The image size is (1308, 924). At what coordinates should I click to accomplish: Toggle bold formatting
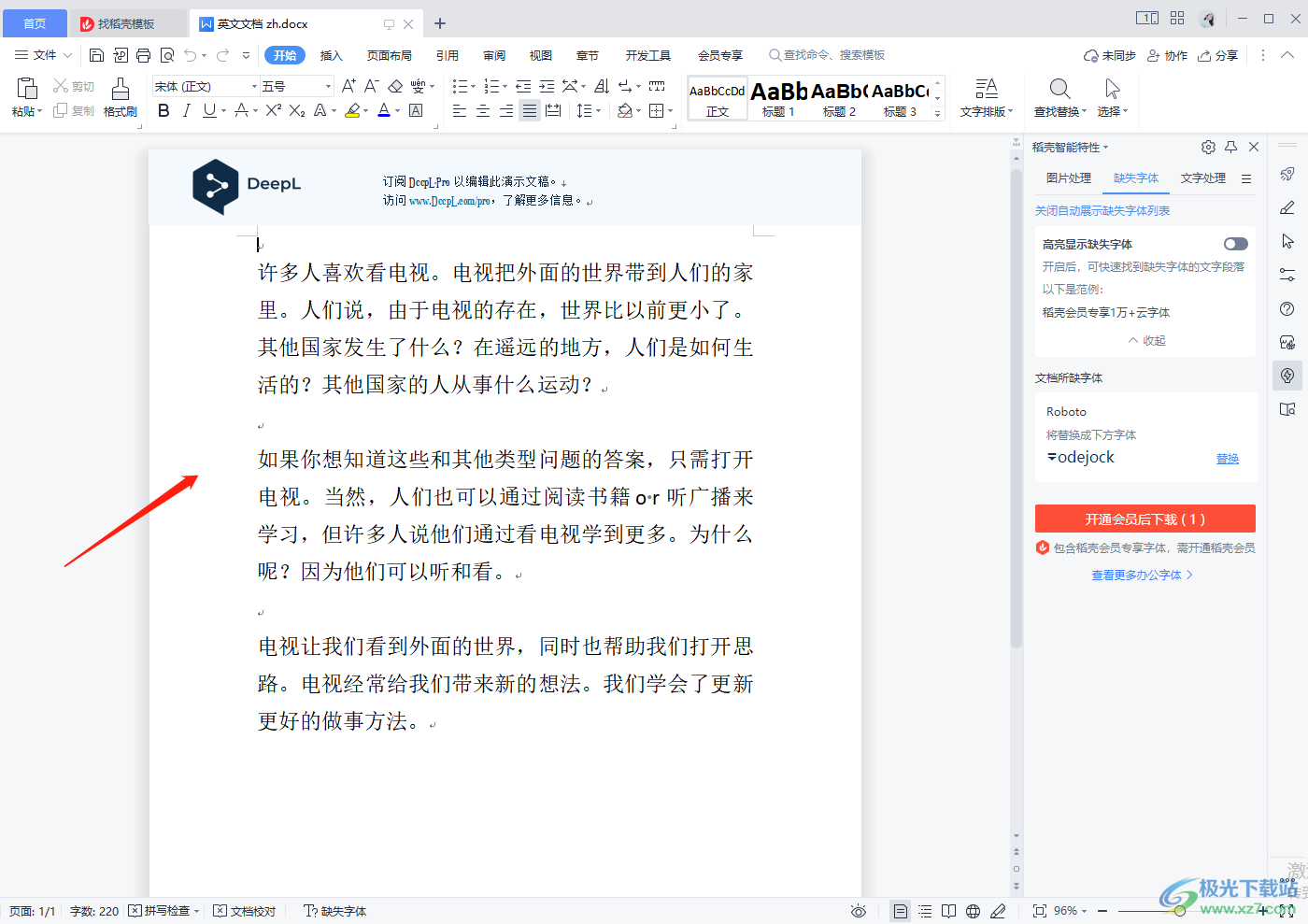pos(164,110)
